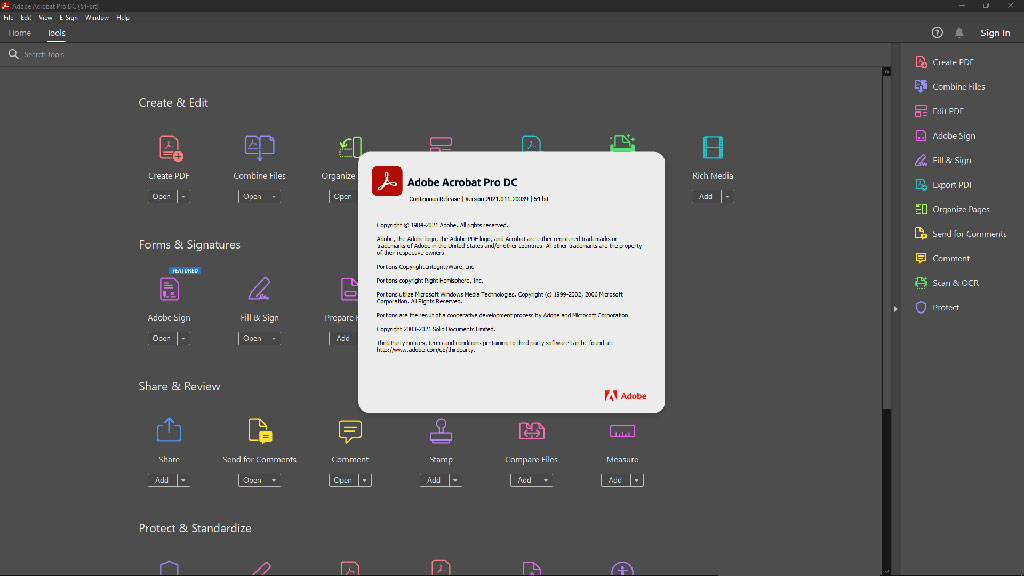
Task: Expand the Compare Files Add dropdown arrow
Action: pyautogui.click(x=546, y=480)
